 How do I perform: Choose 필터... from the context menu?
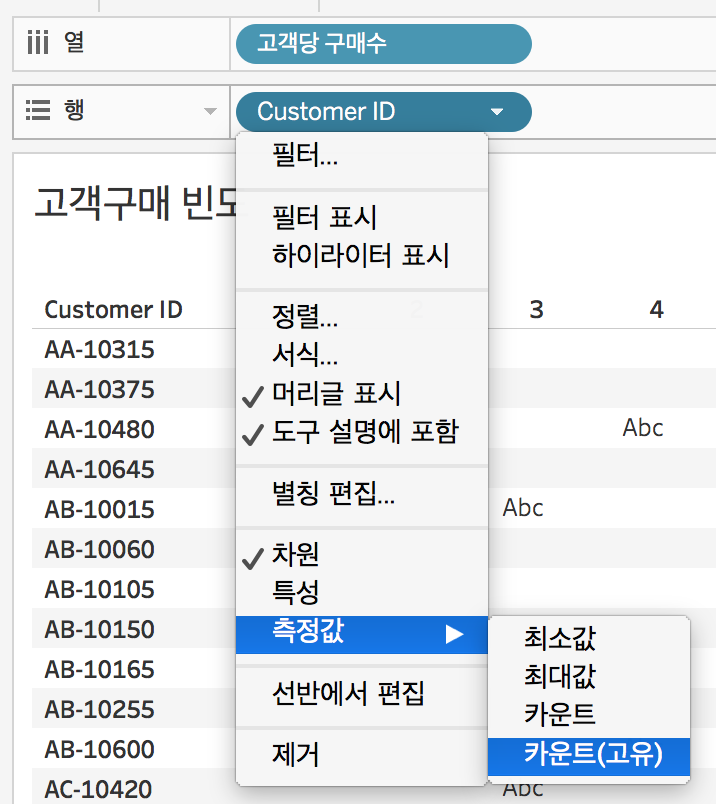coord(362,155)
